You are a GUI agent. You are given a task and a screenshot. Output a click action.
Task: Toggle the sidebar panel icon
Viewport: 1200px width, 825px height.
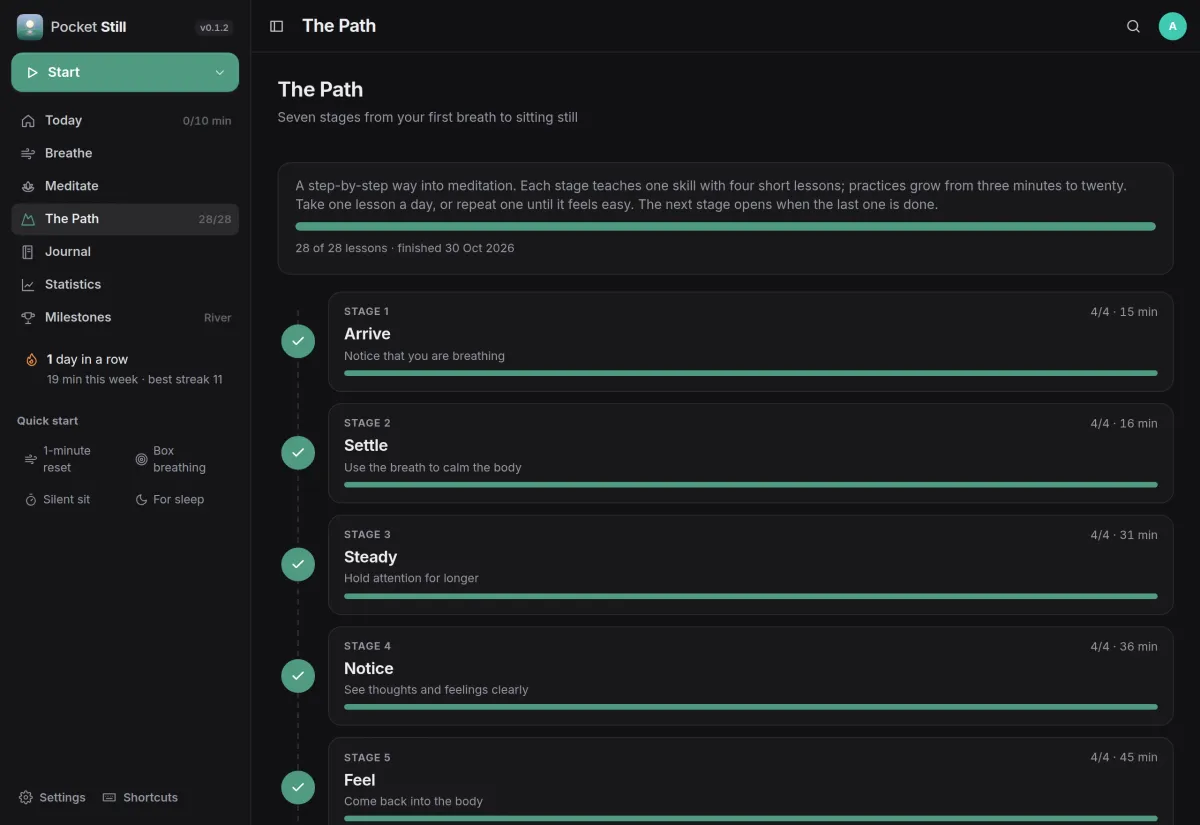[277, 26]
